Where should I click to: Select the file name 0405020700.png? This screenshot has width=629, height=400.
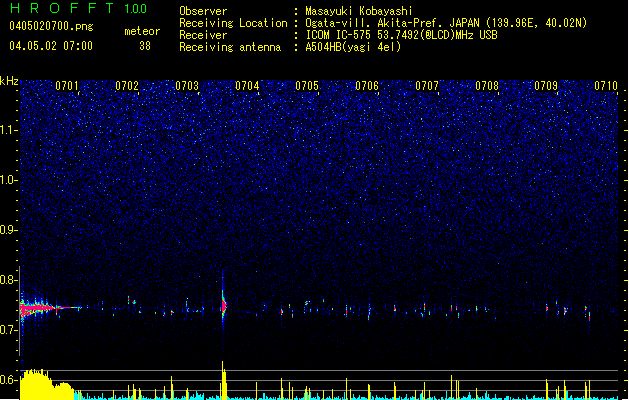click(51, 26)
